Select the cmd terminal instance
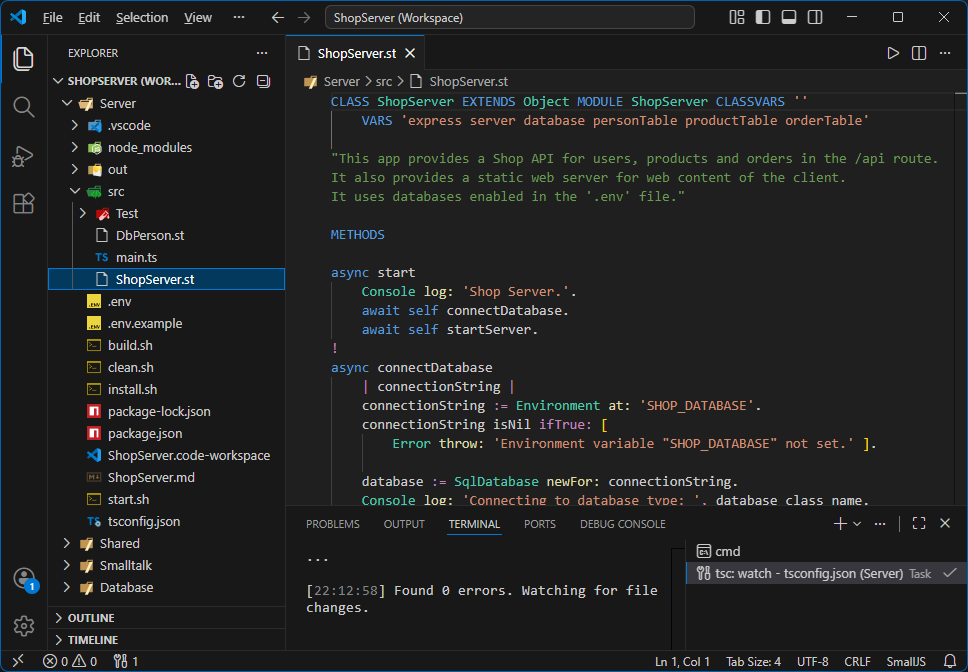Viewport: 968px width, 672px height. (826, 552)
